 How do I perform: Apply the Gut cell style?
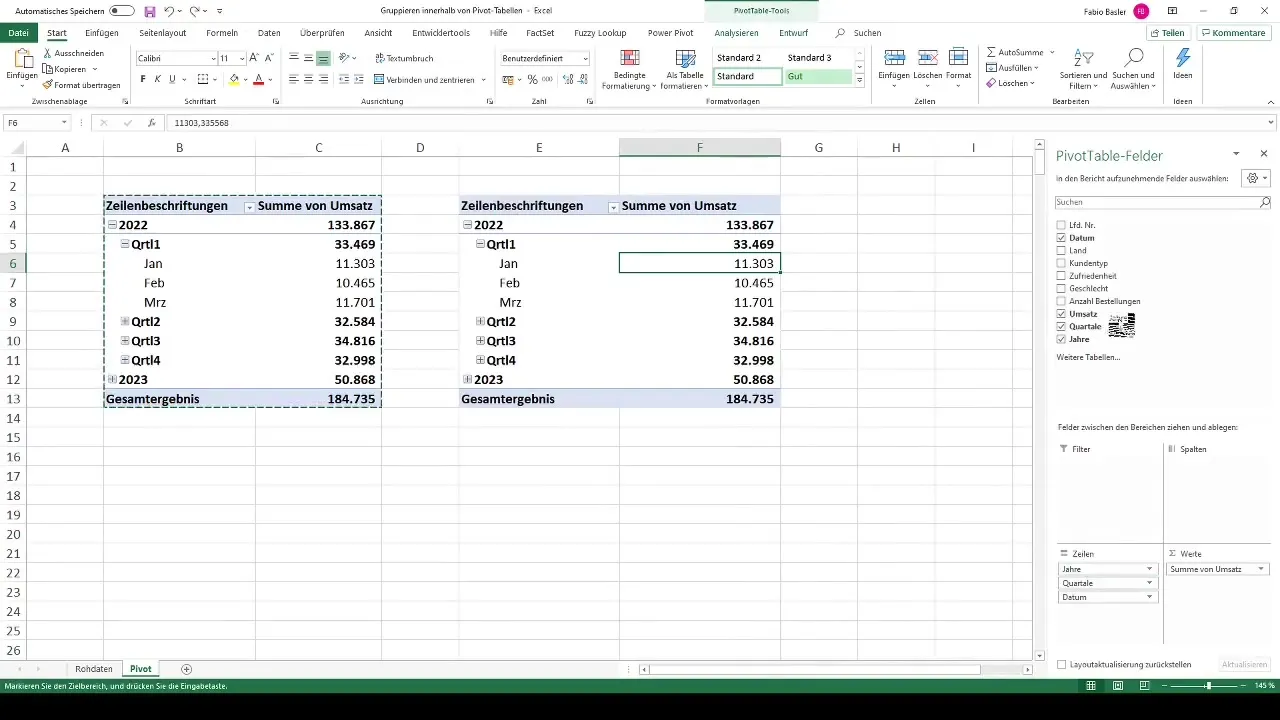(x=818, y=76)
